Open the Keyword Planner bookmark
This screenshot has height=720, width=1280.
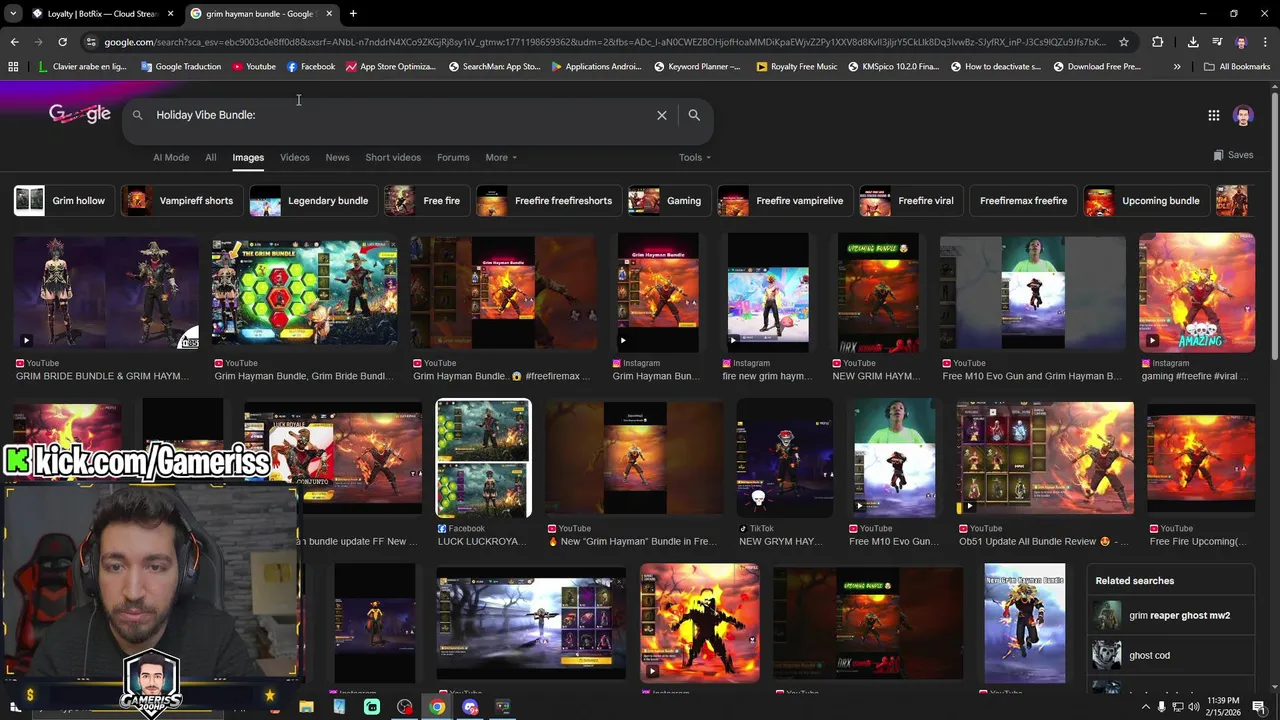click(x=697, y=67)
